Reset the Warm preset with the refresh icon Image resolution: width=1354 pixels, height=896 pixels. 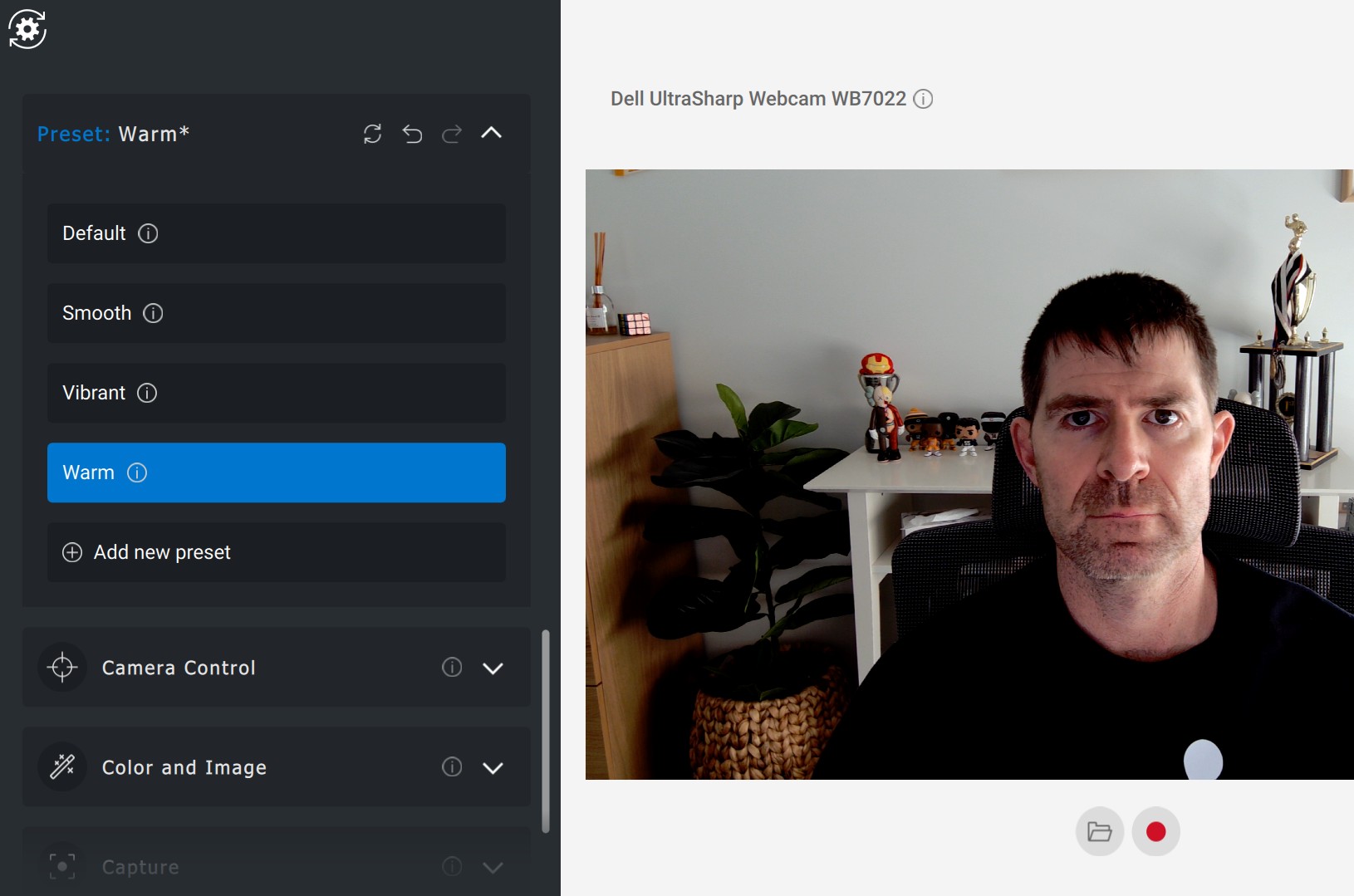[373, 134]
